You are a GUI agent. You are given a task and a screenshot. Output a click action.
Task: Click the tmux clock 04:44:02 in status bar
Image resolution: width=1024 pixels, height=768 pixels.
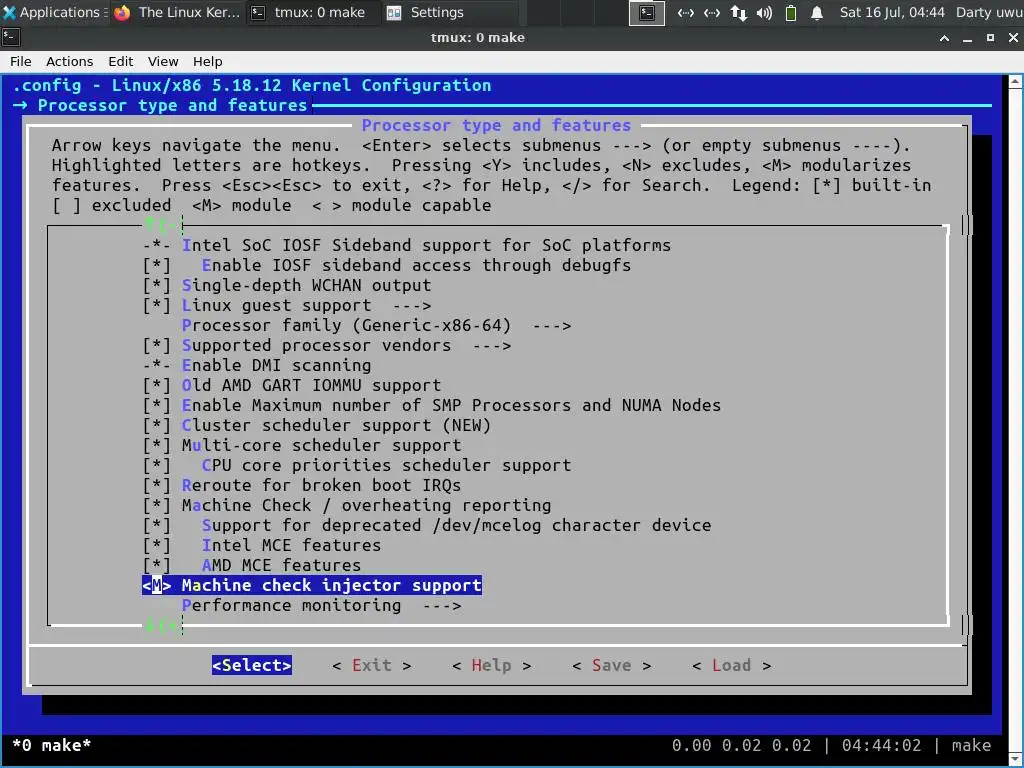[x=881, y=745]
